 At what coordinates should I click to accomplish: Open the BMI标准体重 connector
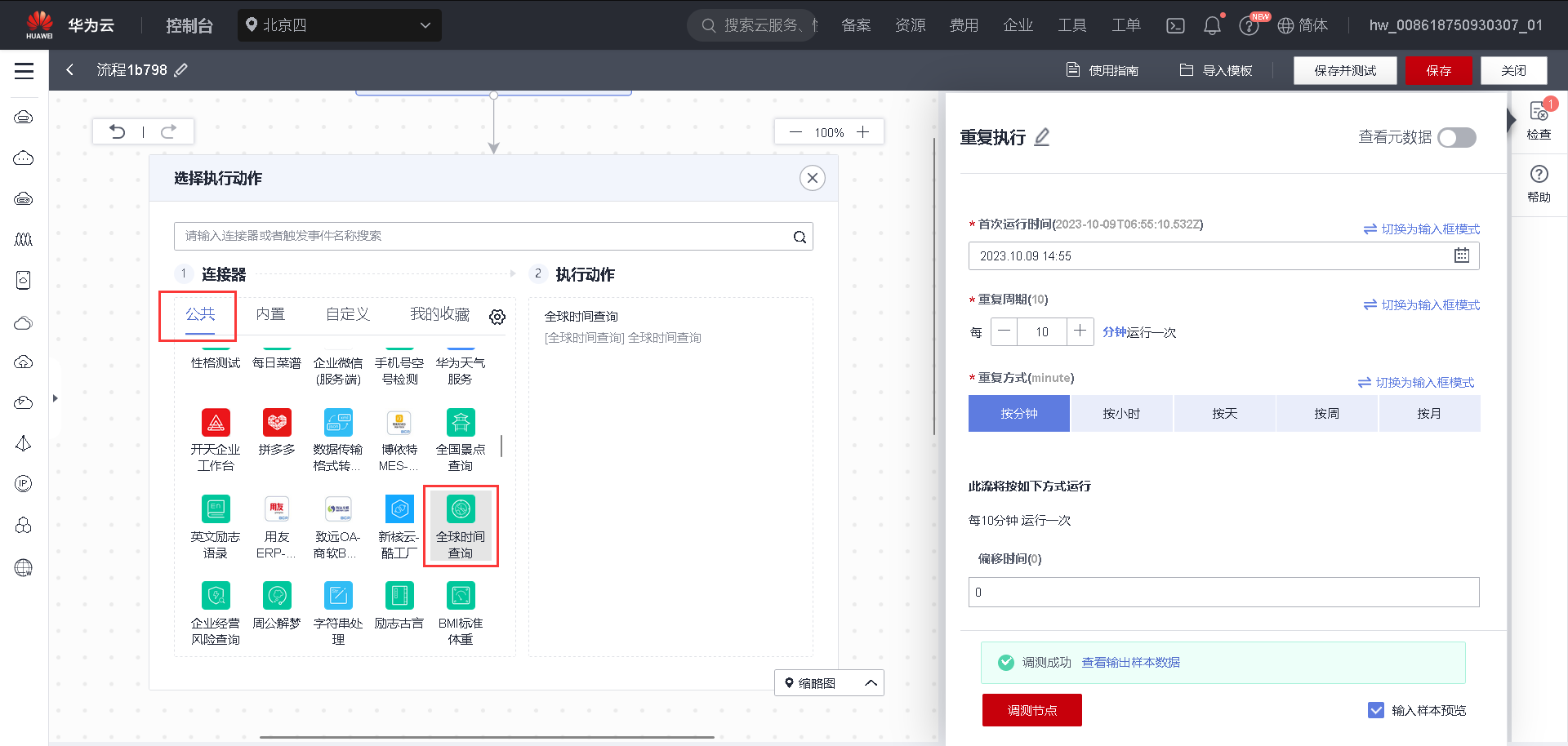pyautogui.click(x=460, y=595)
